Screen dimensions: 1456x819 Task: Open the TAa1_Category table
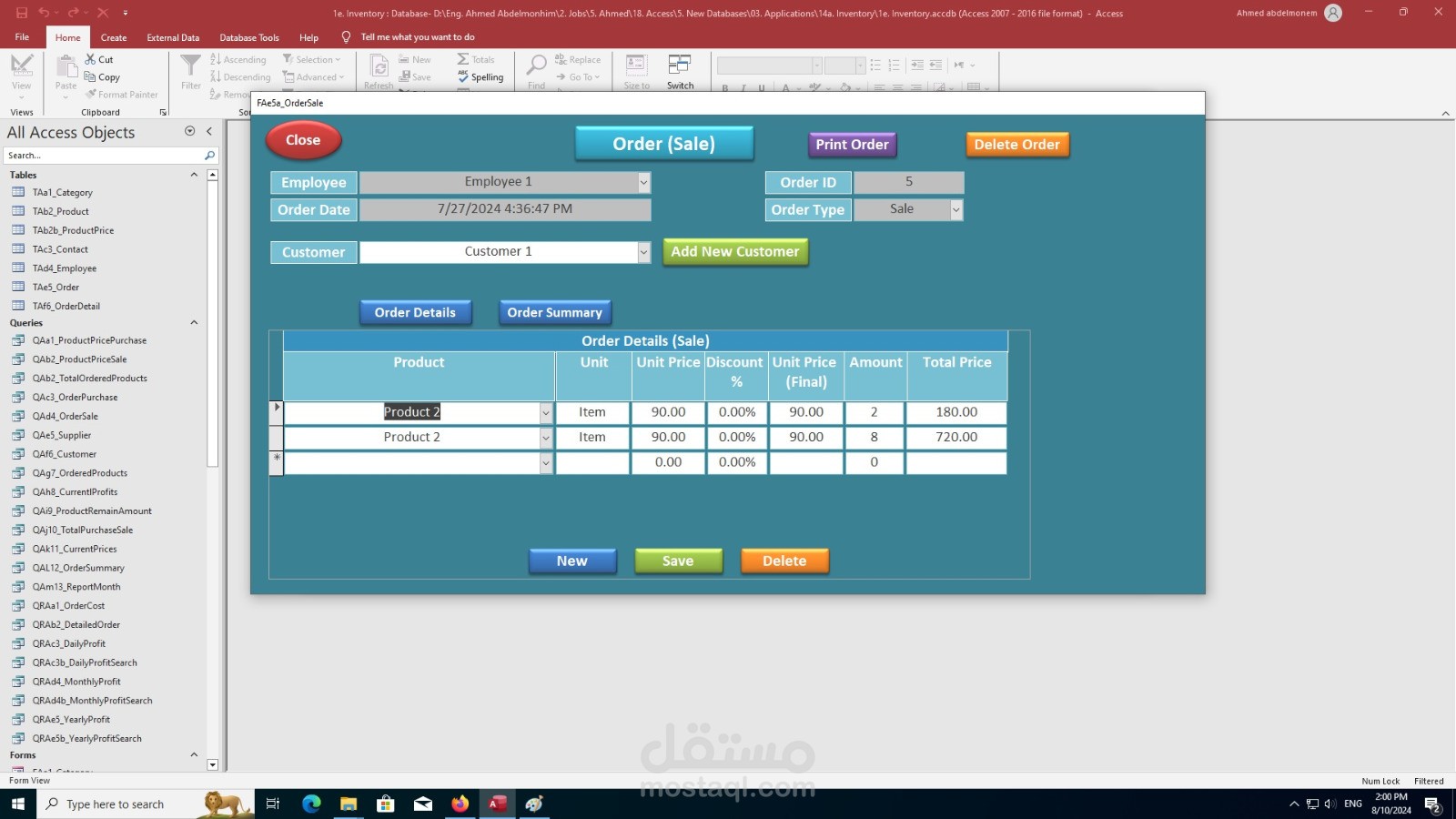click(62, 193)
